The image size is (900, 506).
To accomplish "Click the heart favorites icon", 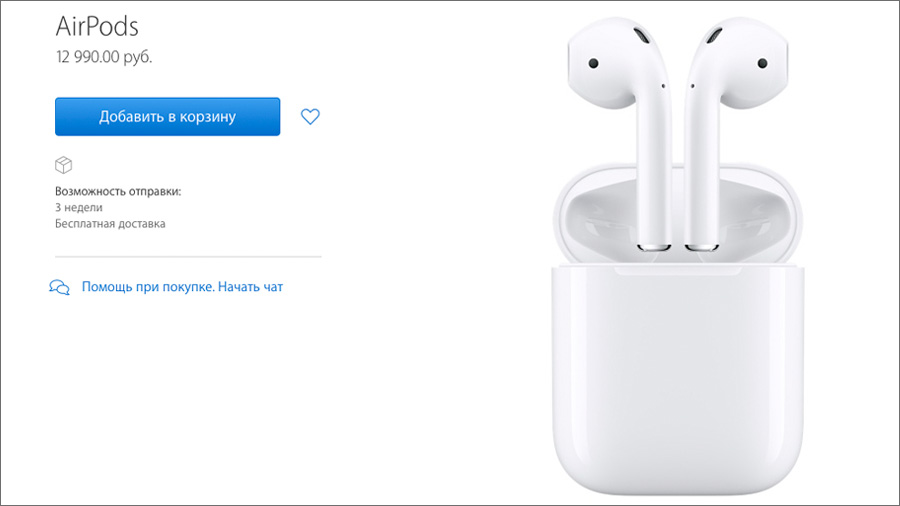I will coord(310,116).
